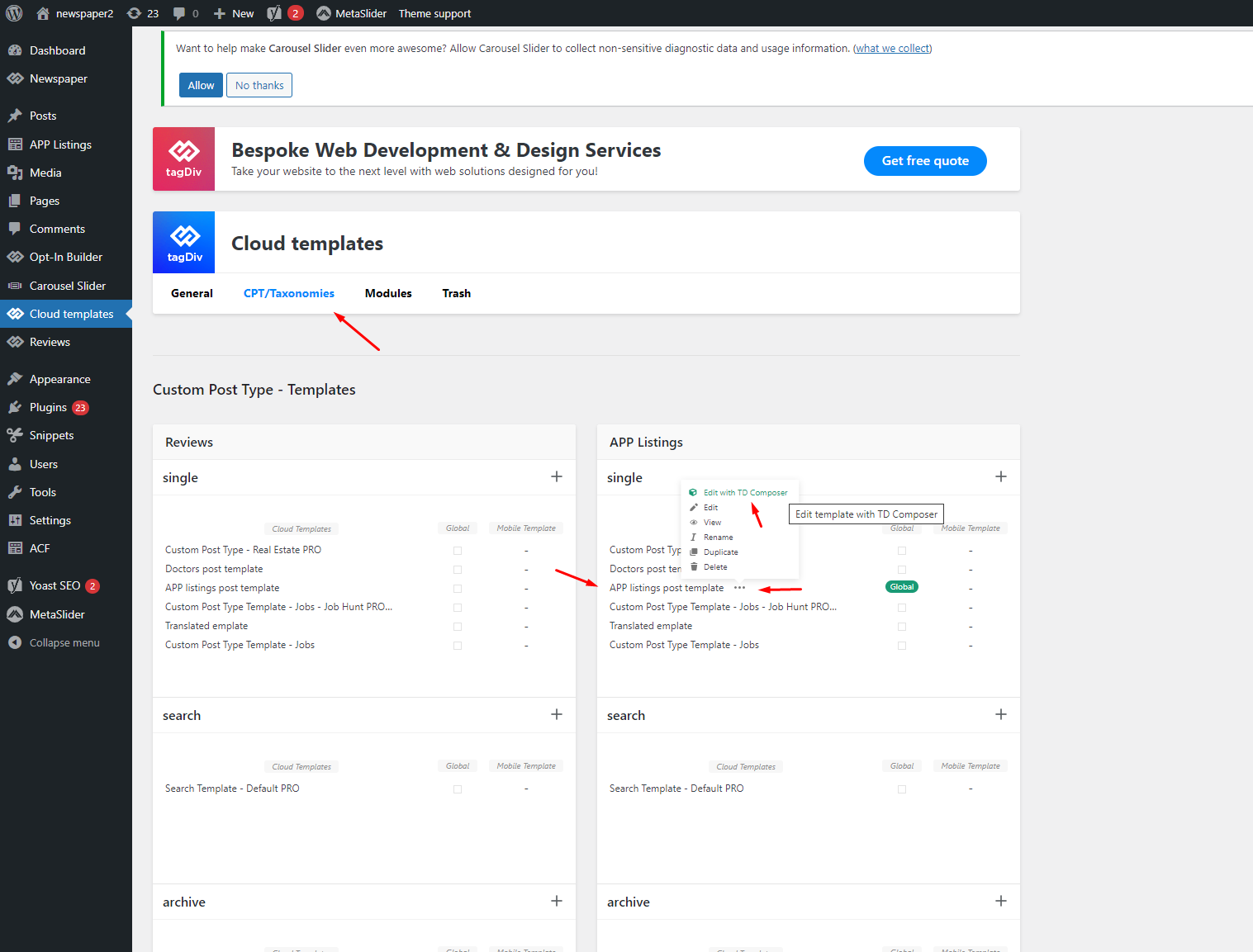Switch to the Modules tab

pyautogui.click(x=388, y=293)
